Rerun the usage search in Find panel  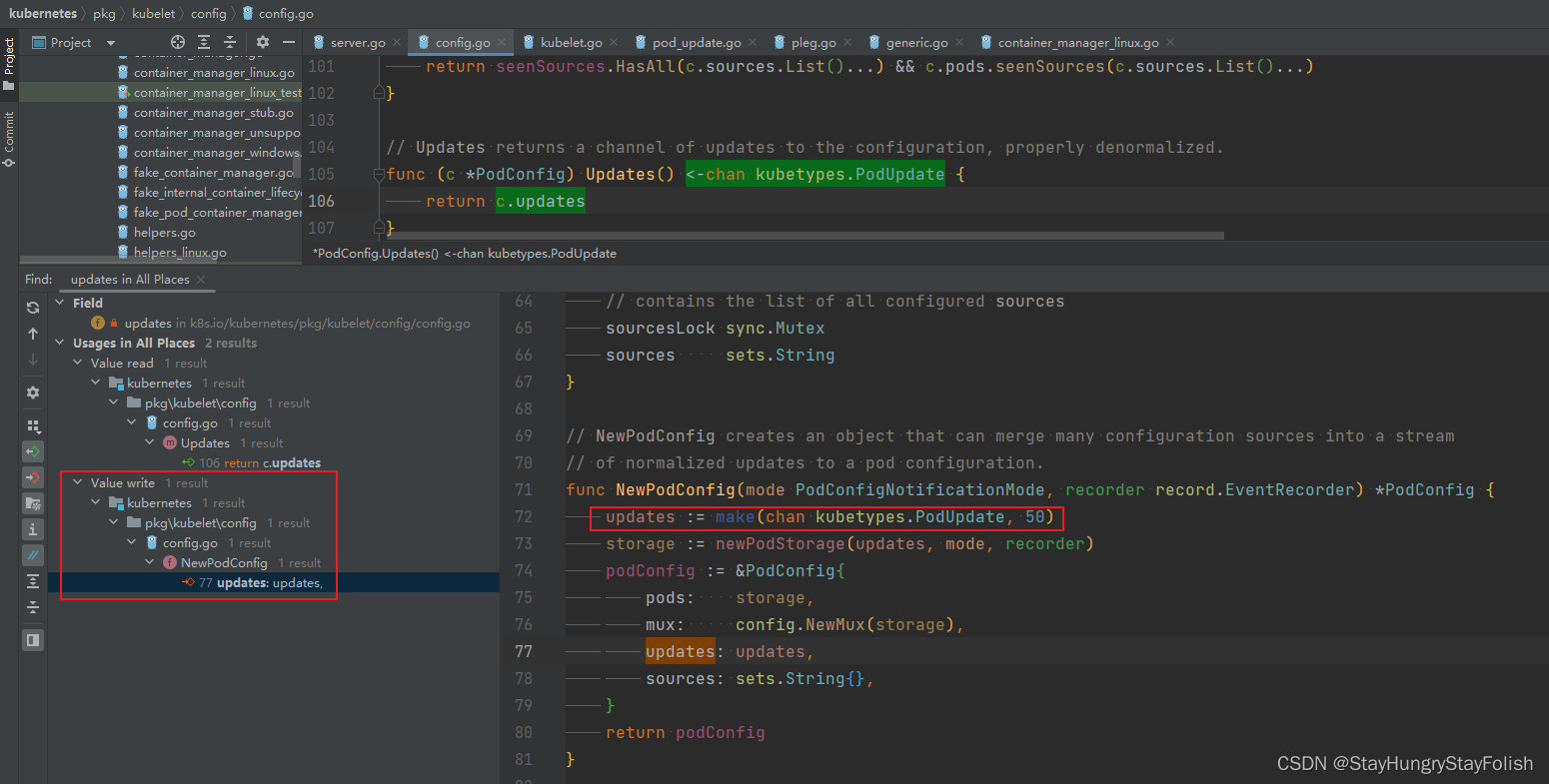(33, 308)
